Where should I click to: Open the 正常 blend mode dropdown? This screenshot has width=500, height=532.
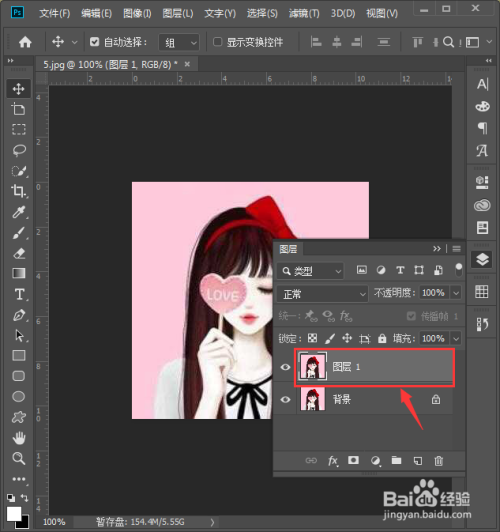click(322, 293)
